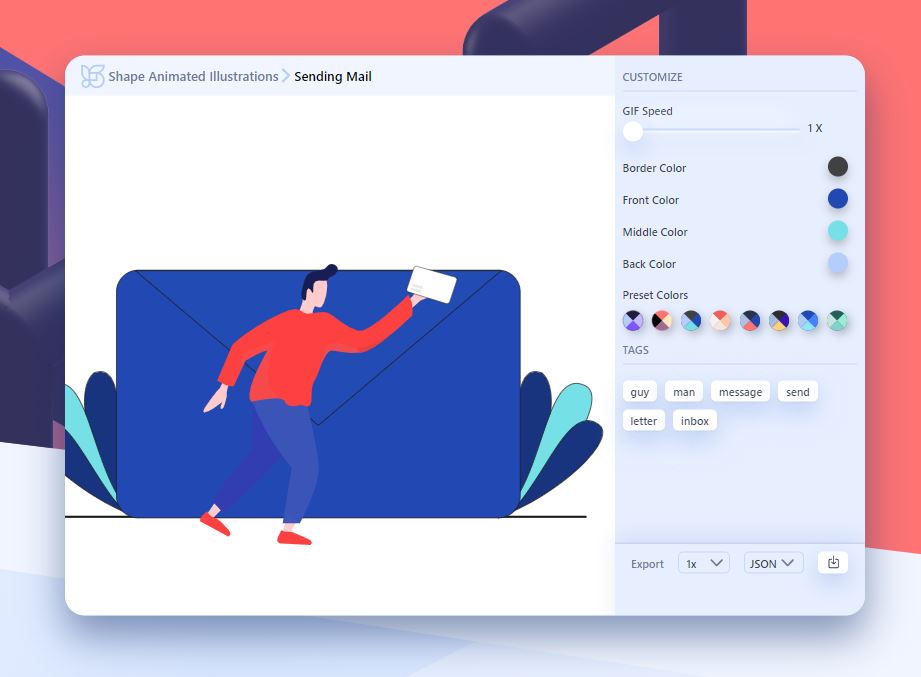Screen dimensions: 921x677
Task: Click the breadcrumb chevron before Sending Mail
Action: (285, 76)
